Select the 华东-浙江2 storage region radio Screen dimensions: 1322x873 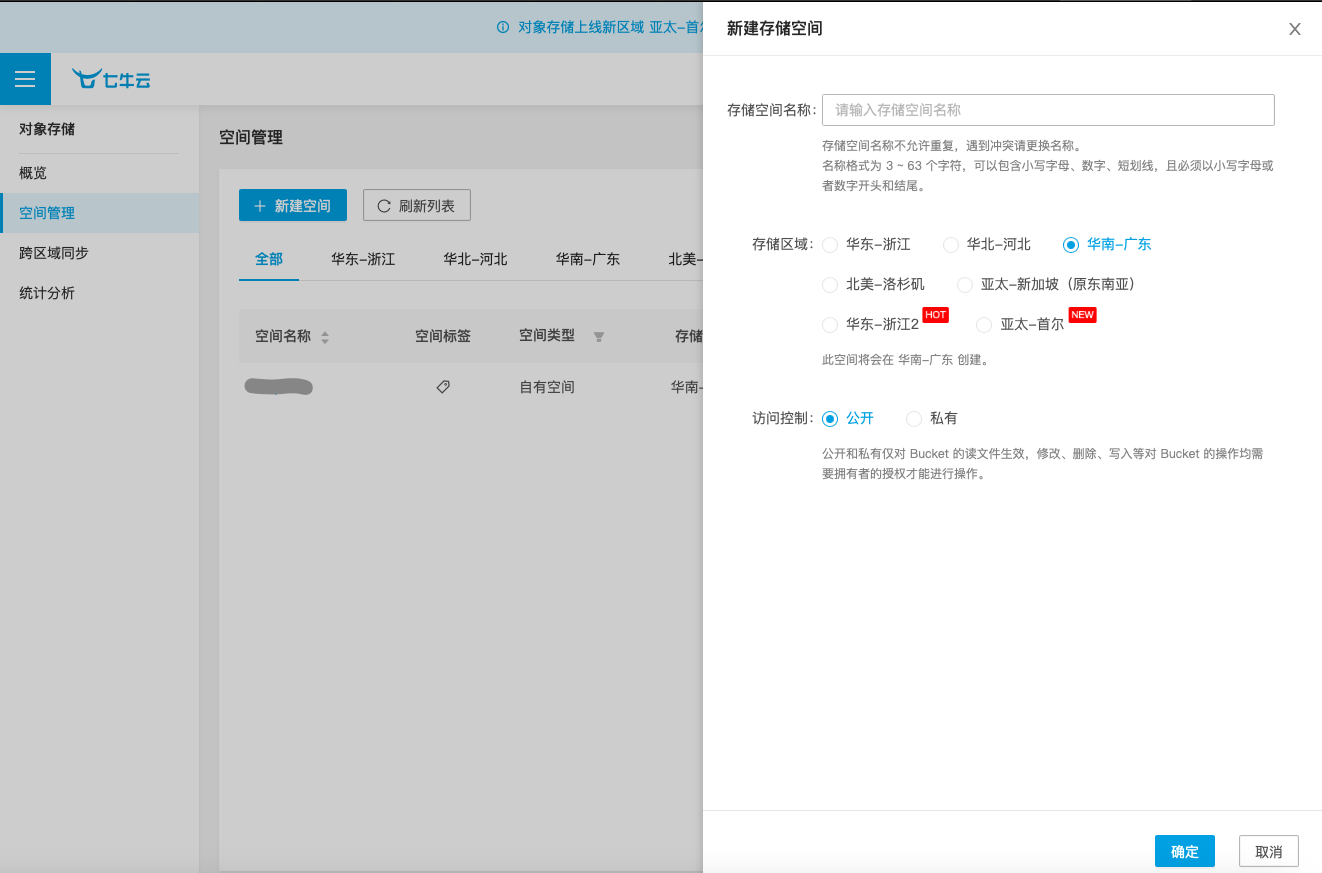[x=830, y=325]
